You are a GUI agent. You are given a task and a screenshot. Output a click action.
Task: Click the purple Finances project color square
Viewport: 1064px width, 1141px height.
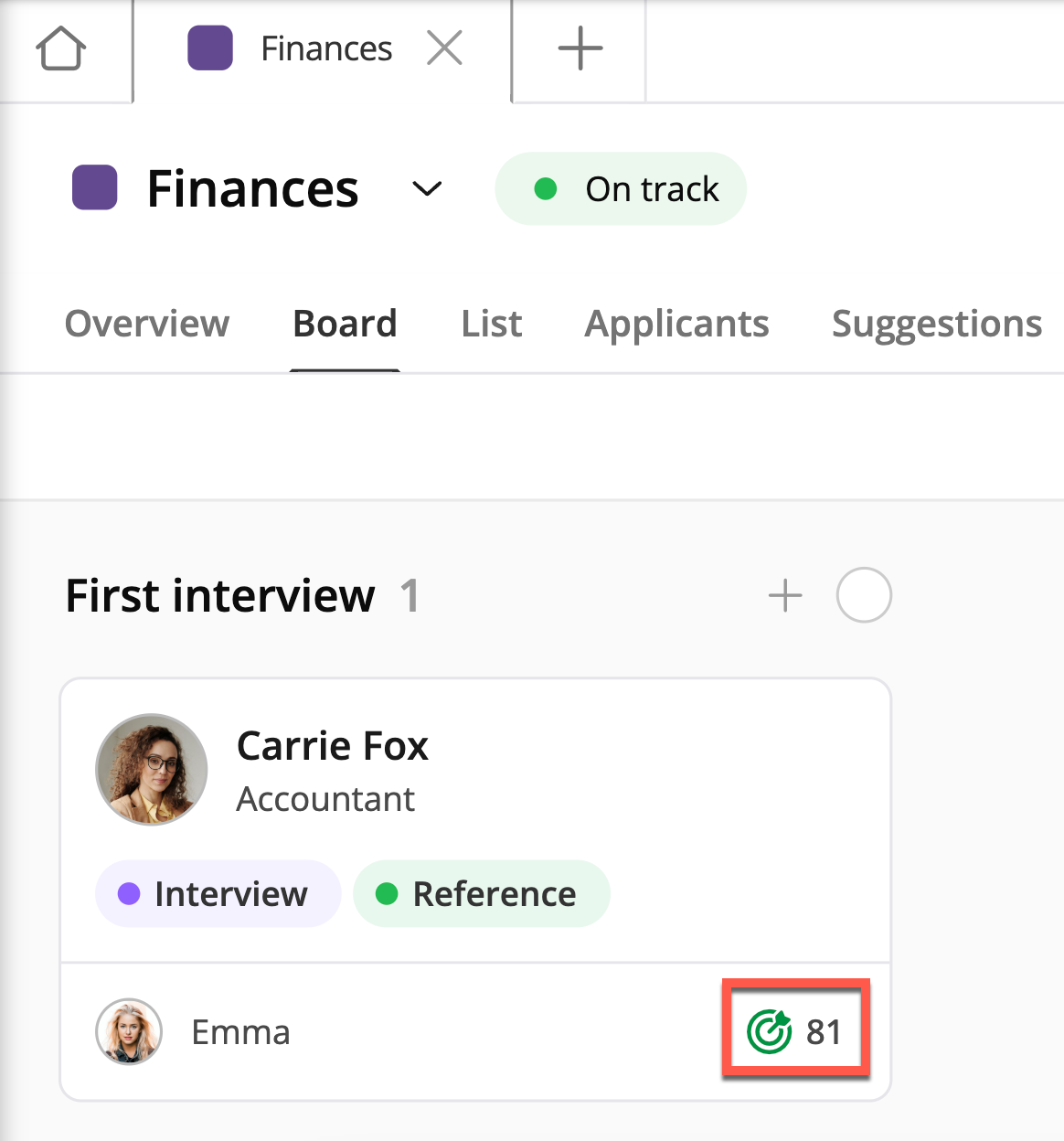pyautogui.click(x=95, y=188)
